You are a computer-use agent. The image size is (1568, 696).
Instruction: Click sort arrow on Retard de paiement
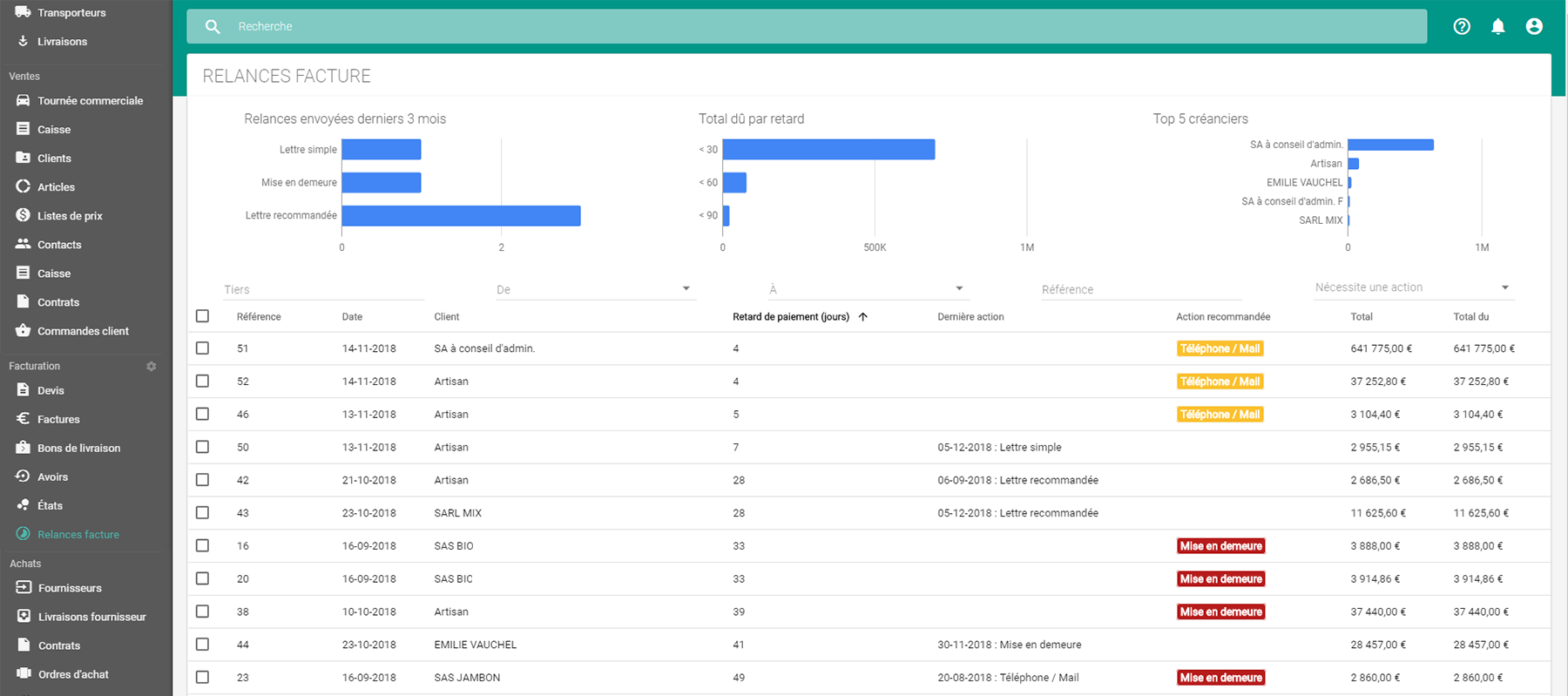pos(863,317)
